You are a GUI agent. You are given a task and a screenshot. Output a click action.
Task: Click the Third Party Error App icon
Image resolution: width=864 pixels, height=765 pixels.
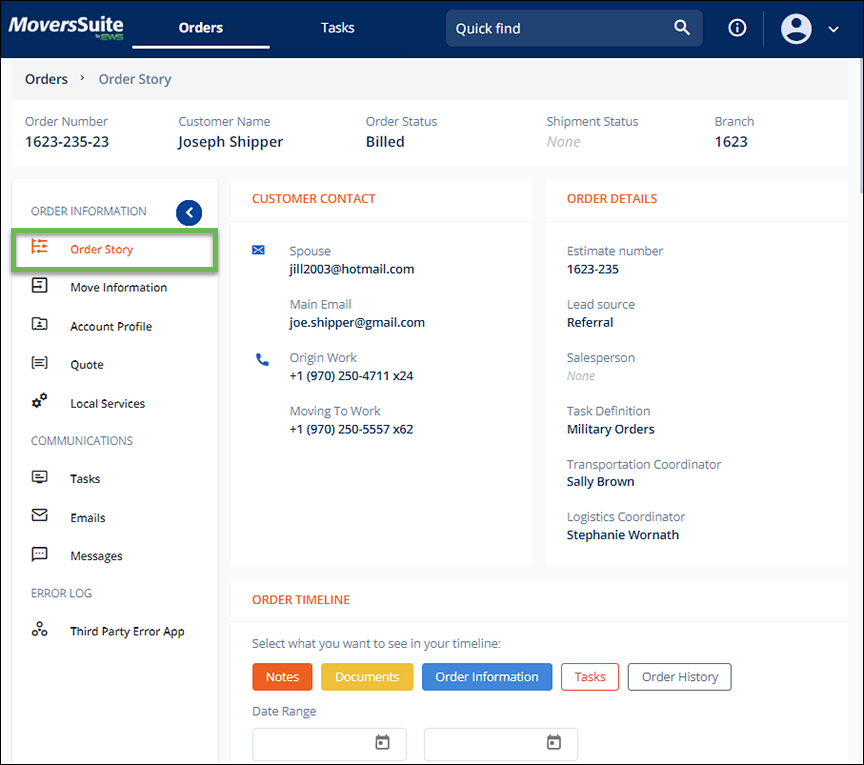pyautogui.click(x=38, y=630)
